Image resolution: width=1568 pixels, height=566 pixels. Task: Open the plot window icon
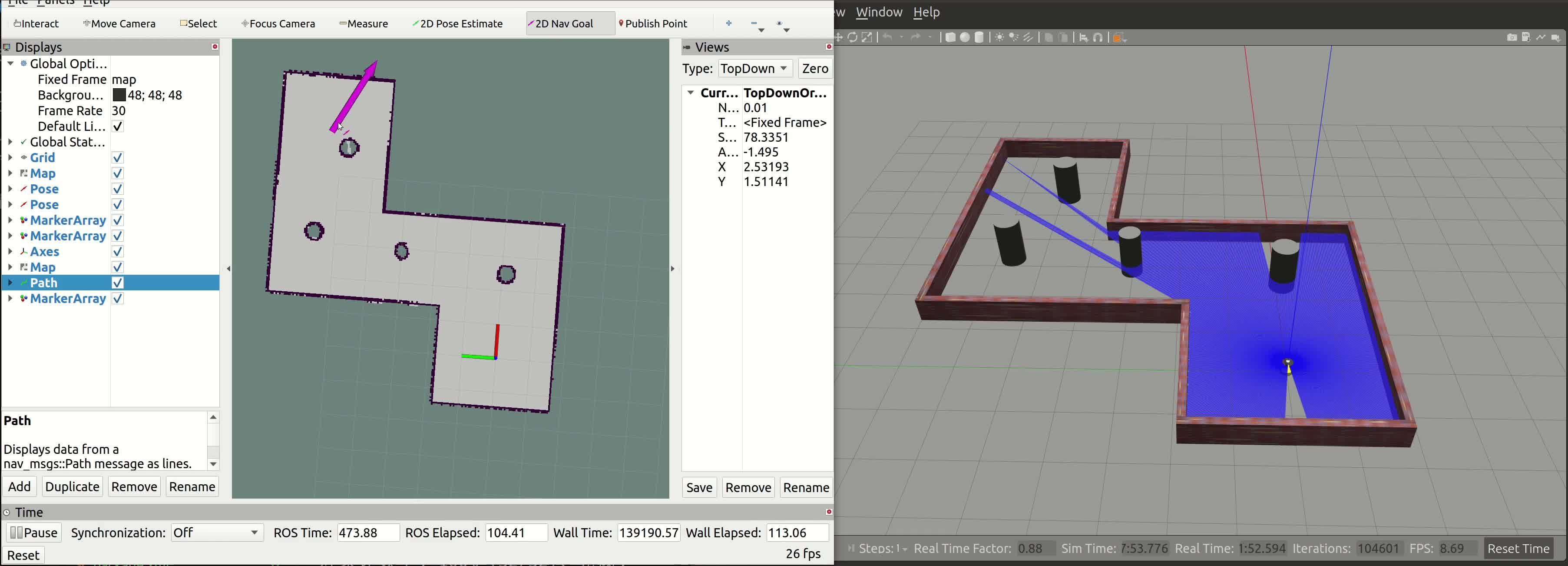click(1541, 38)
